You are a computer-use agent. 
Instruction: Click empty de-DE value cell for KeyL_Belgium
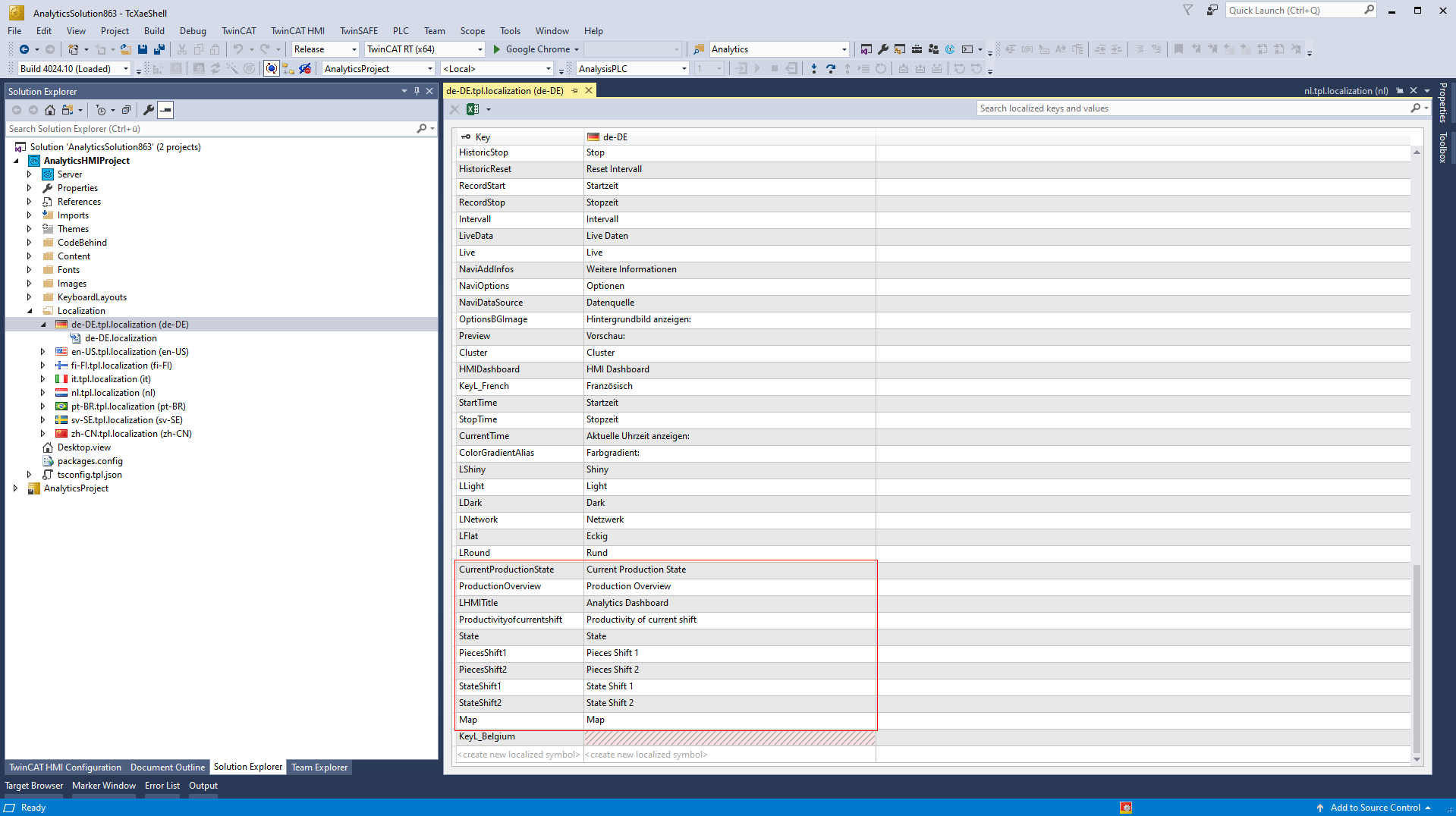click(x=729, y=737)
